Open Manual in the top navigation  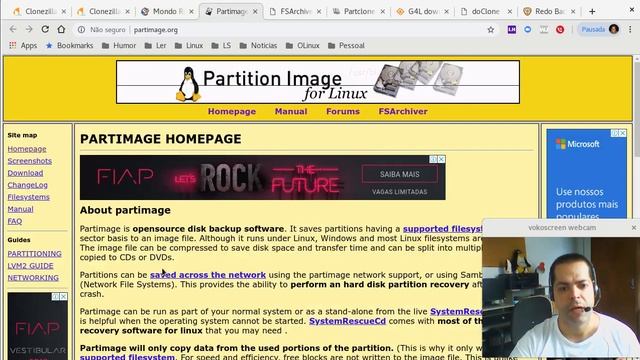tap(291, 111)
